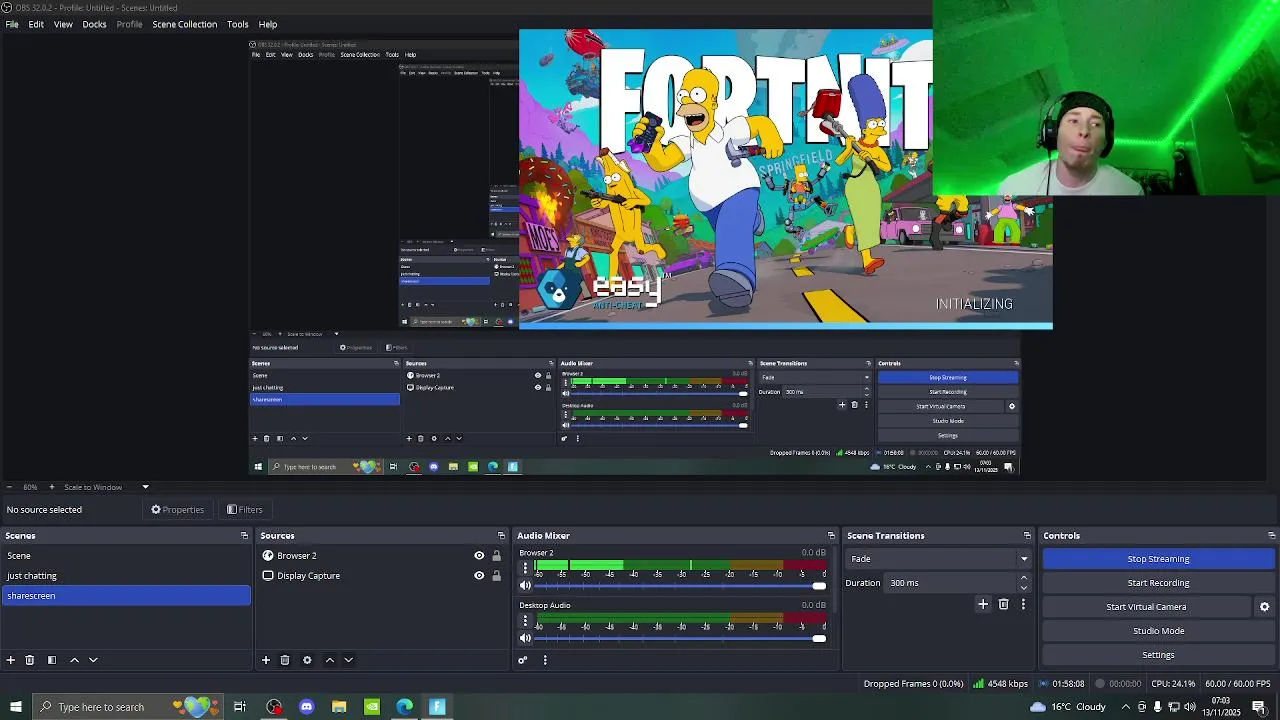Open Settings from Controls dock

pos(1158,655)
